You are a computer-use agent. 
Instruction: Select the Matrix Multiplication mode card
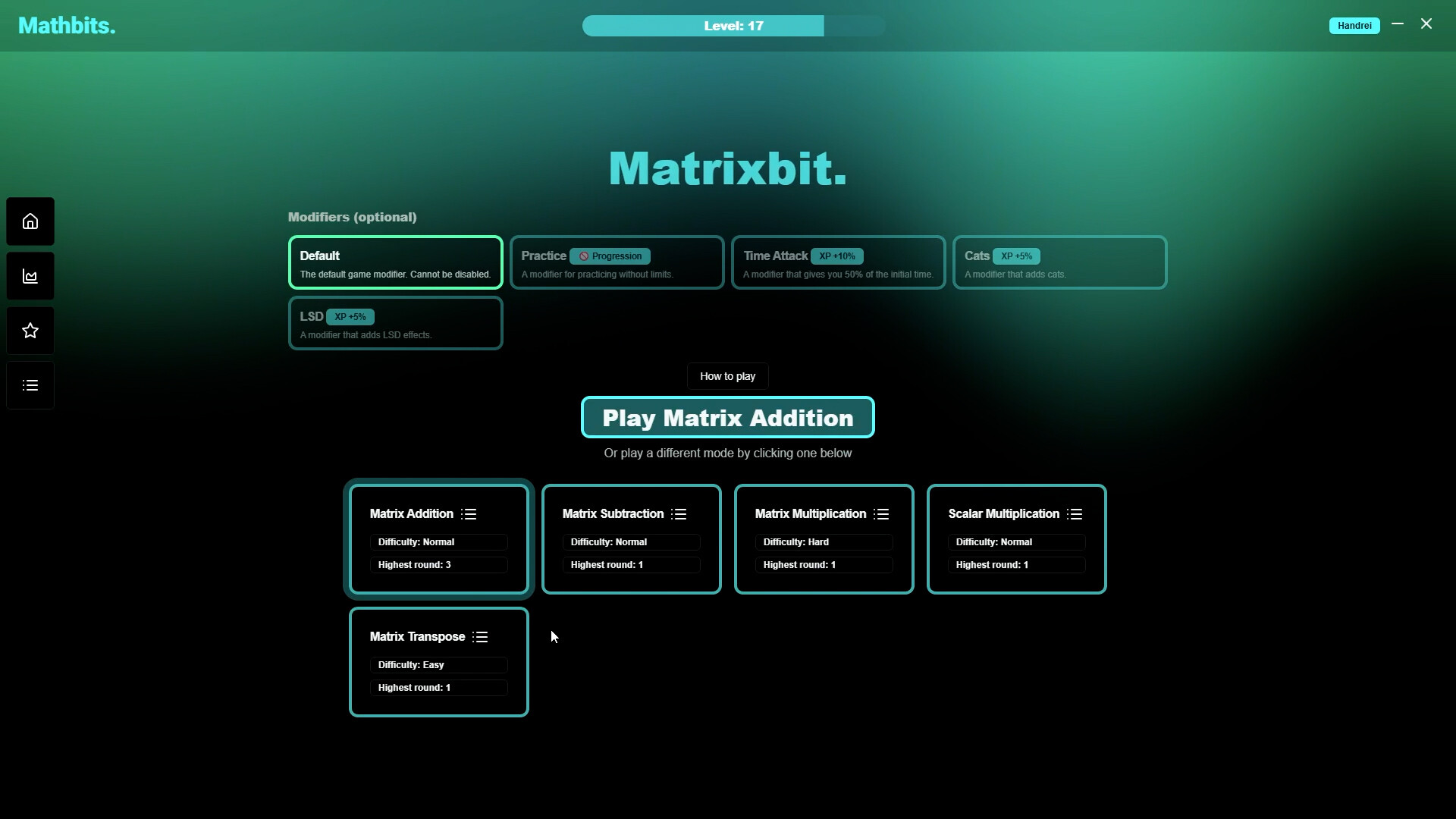(x=824, y=539)
